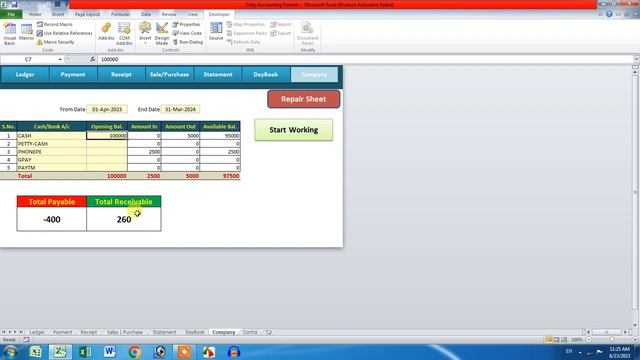Click the Receipt navigation button
The image size is (640, 360).
point(121,75)
